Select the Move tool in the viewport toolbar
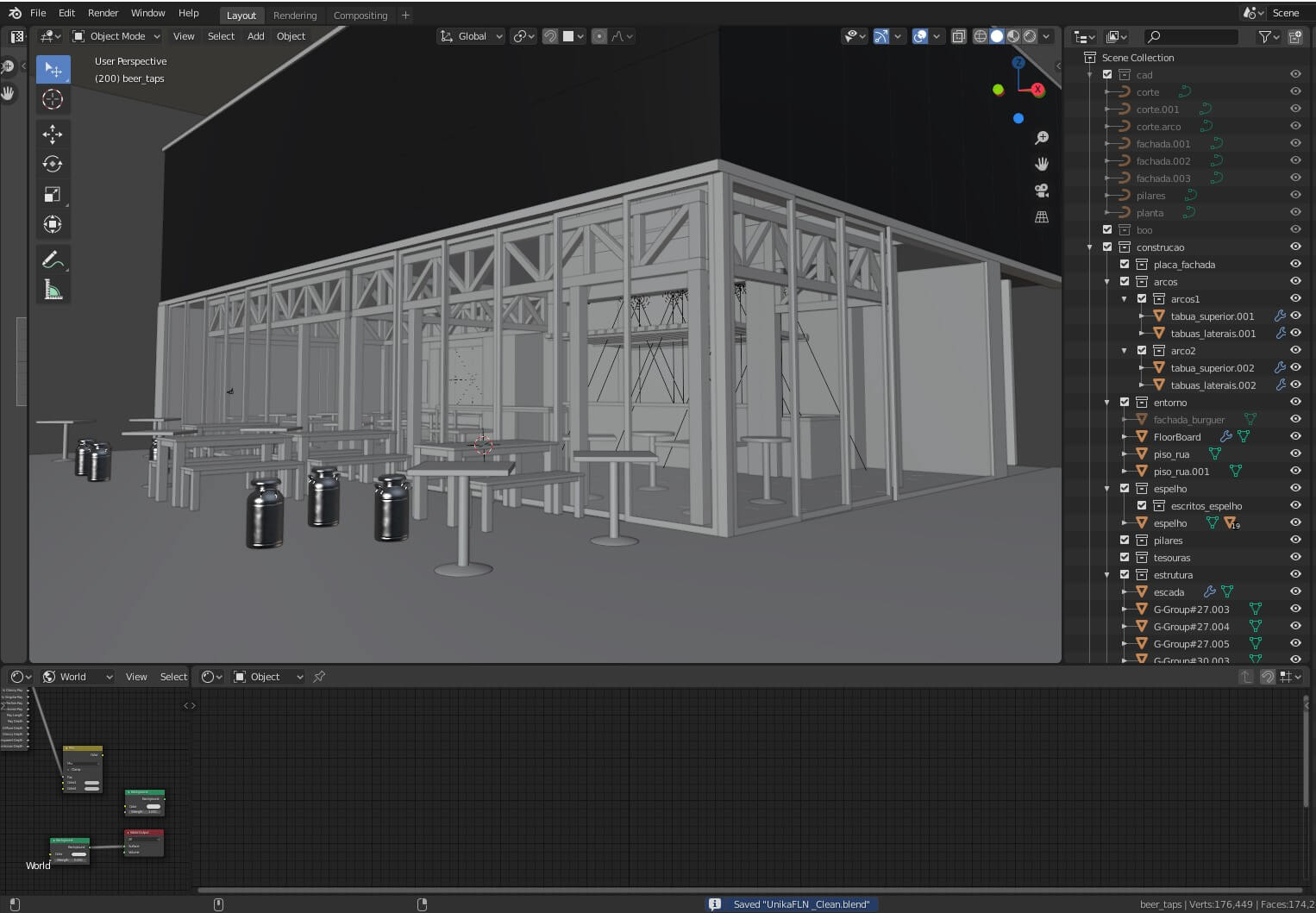The image size is (1316, 913). (x=53, y=134)
